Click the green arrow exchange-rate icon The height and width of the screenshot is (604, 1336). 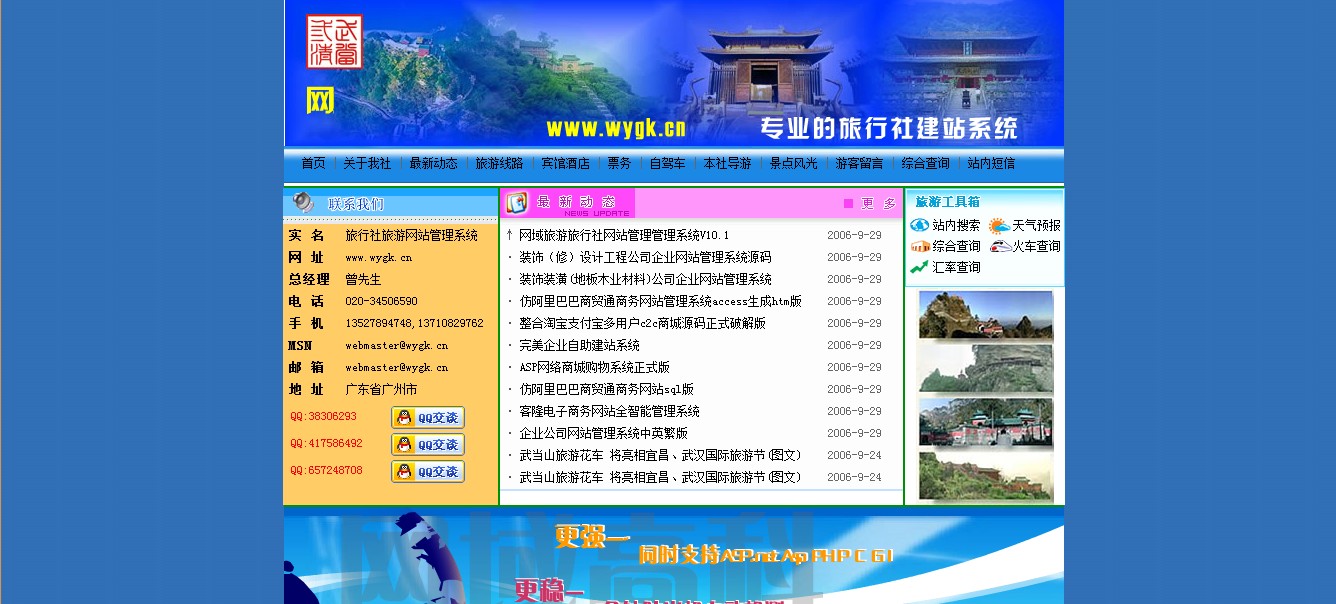coord(920,267)
